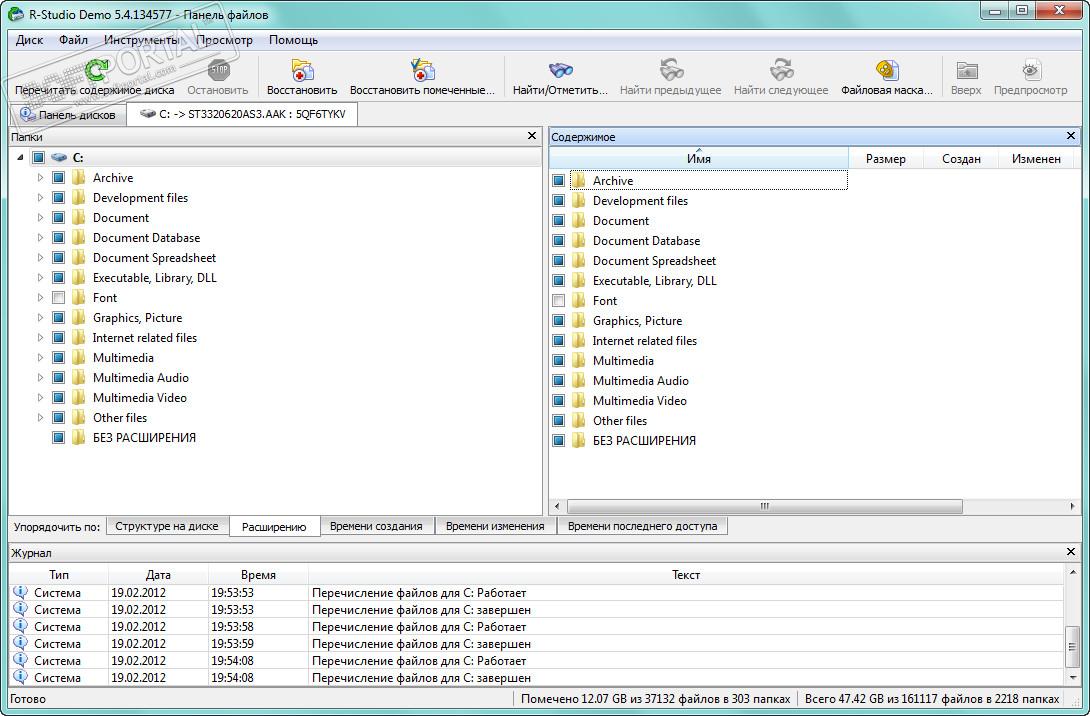Open the Файл menu
This screenshot has width=1090, height=716.
tap(73, 40)
